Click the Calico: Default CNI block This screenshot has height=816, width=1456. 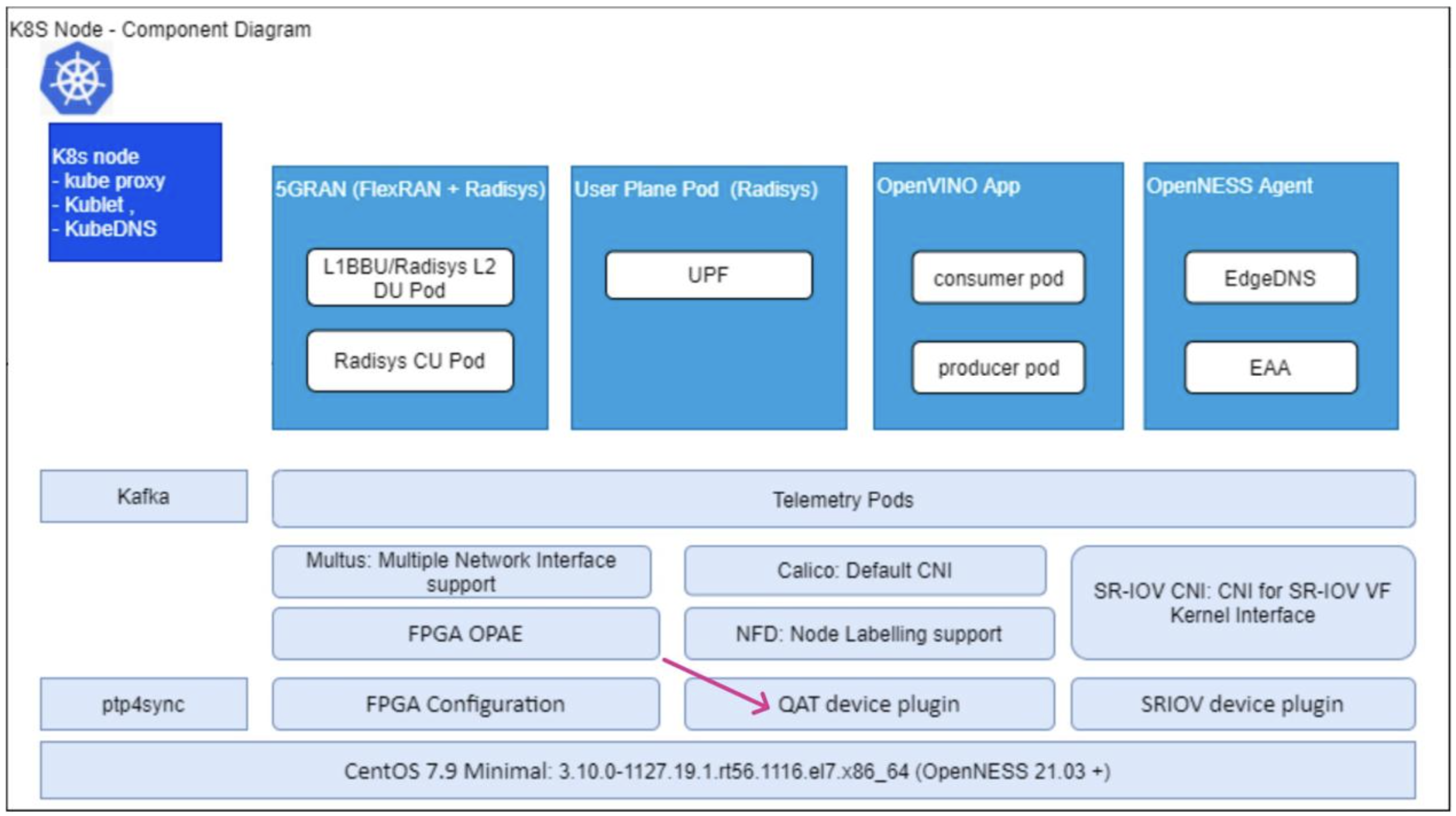(x=865, y=571)
